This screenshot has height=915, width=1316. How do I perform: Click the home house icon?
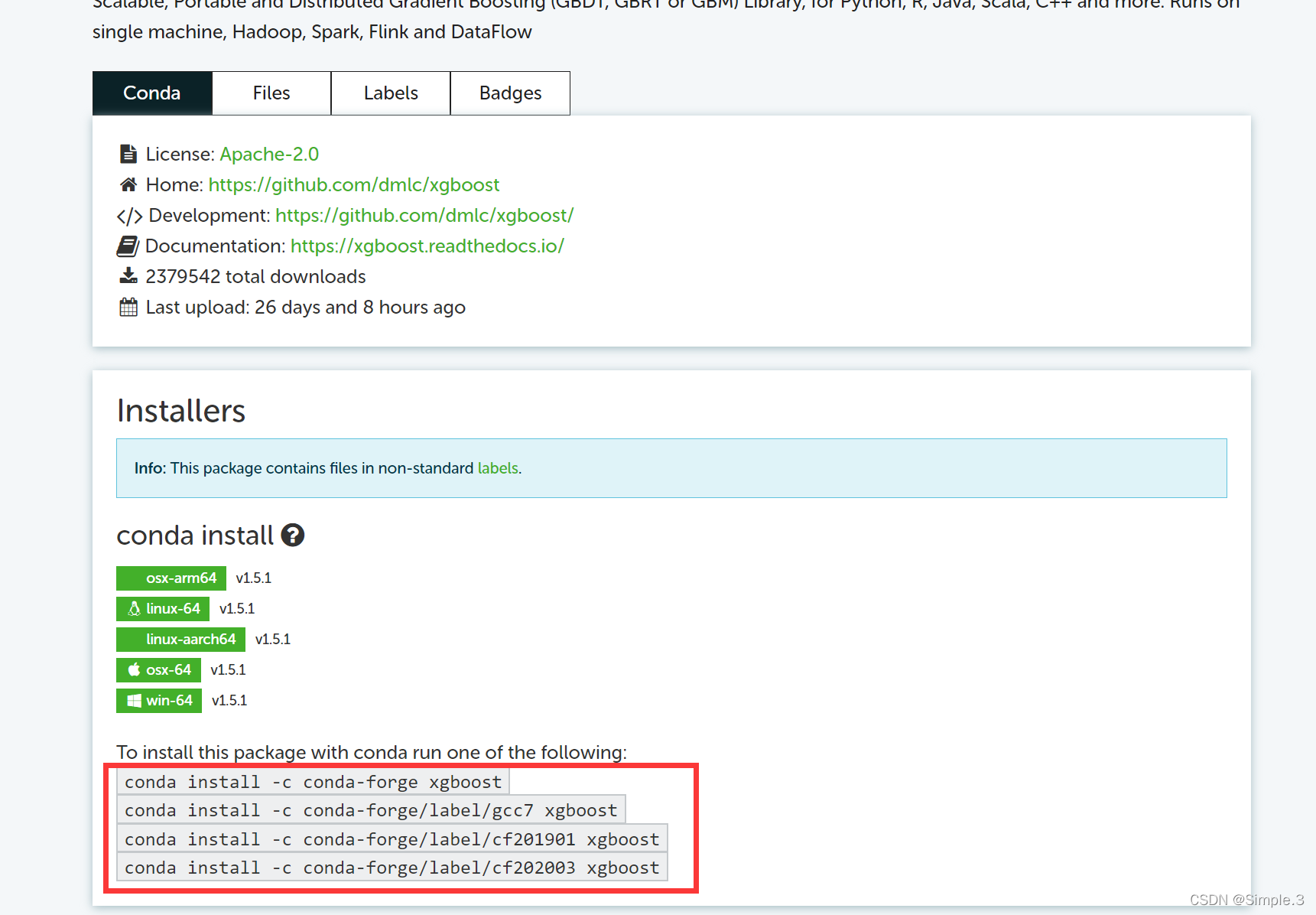click(x=128, y=184)
